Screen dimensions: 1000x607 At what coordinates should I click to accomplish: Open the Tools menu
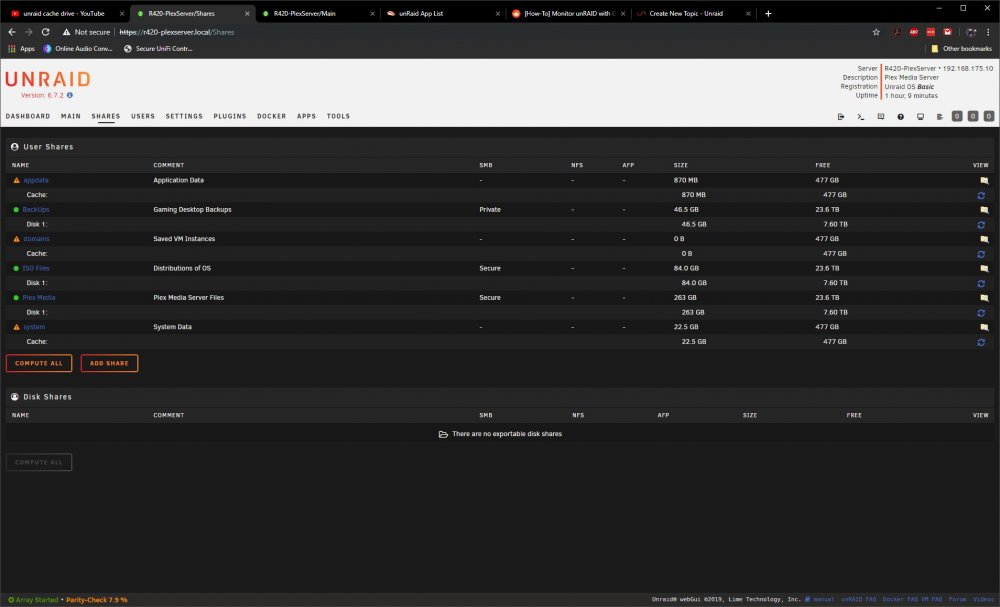pyautogui.click(x=338, y=117)
